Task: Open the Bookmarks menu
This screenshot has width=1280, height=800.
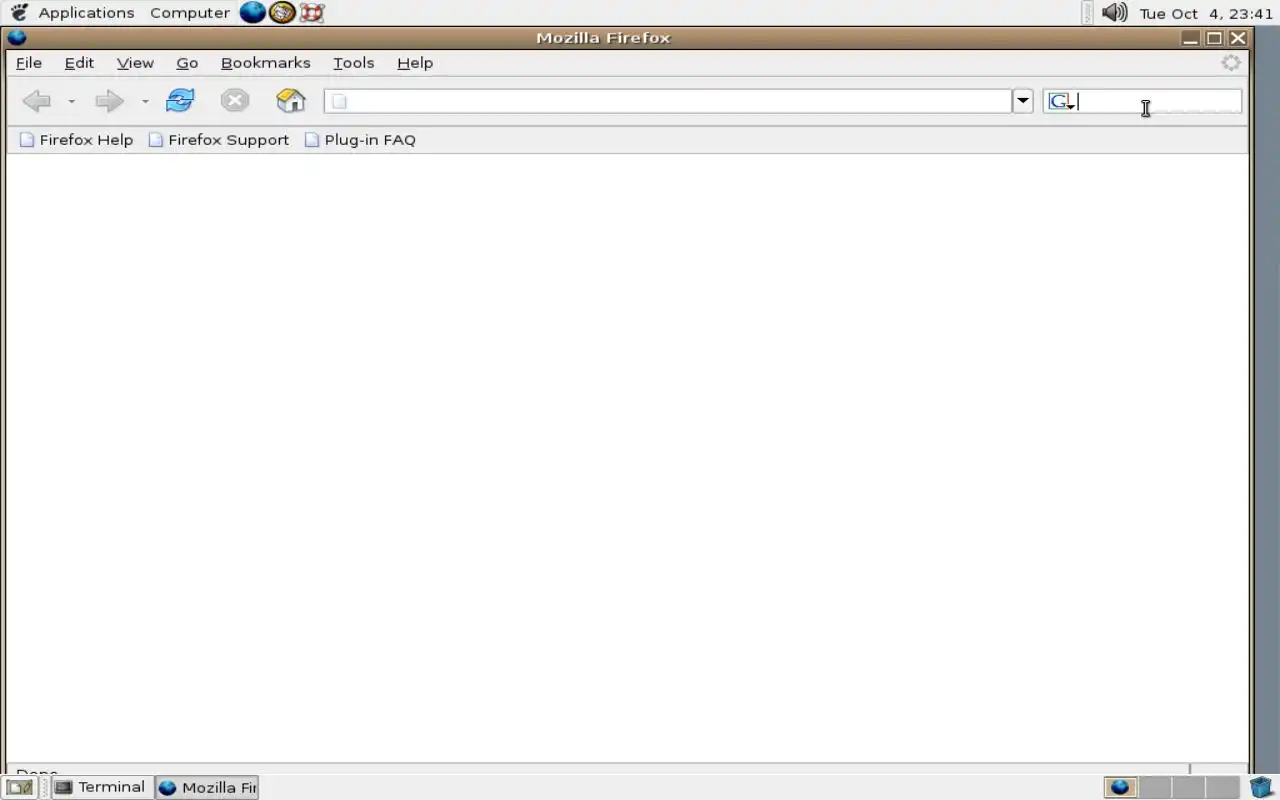Action: tap(265, 62)
